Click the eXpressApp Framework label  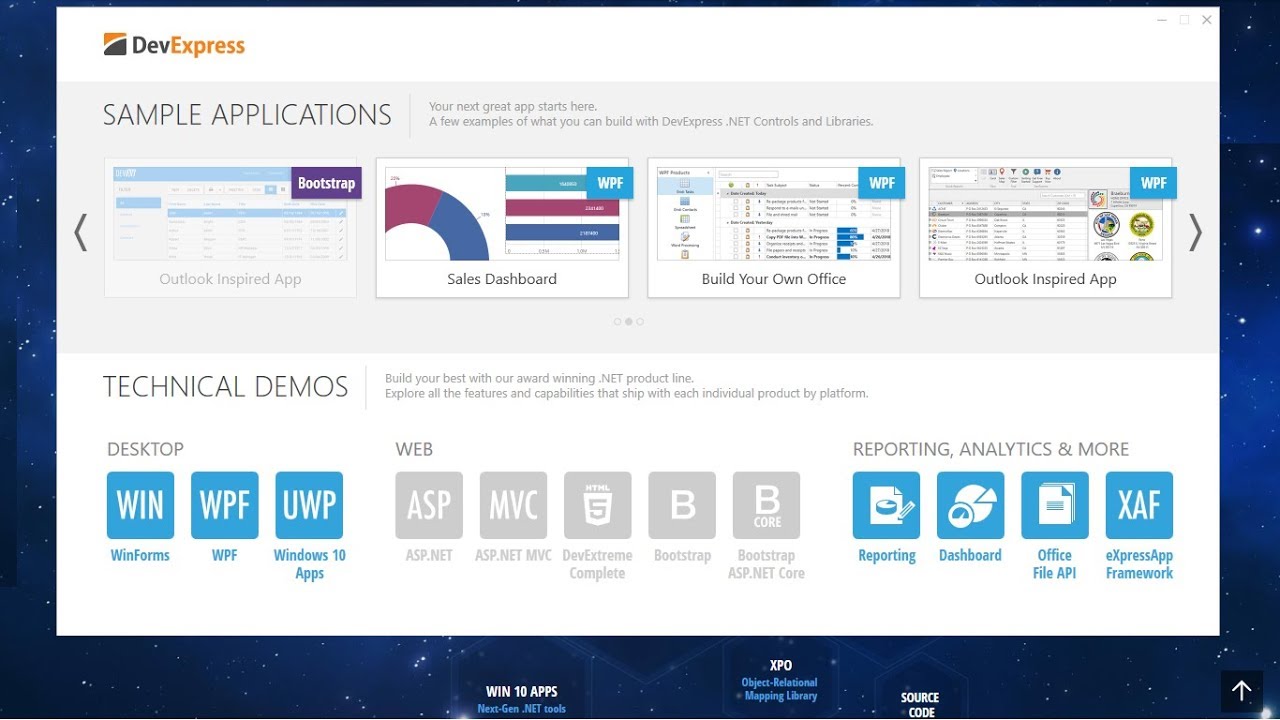tap(1139, 564)
